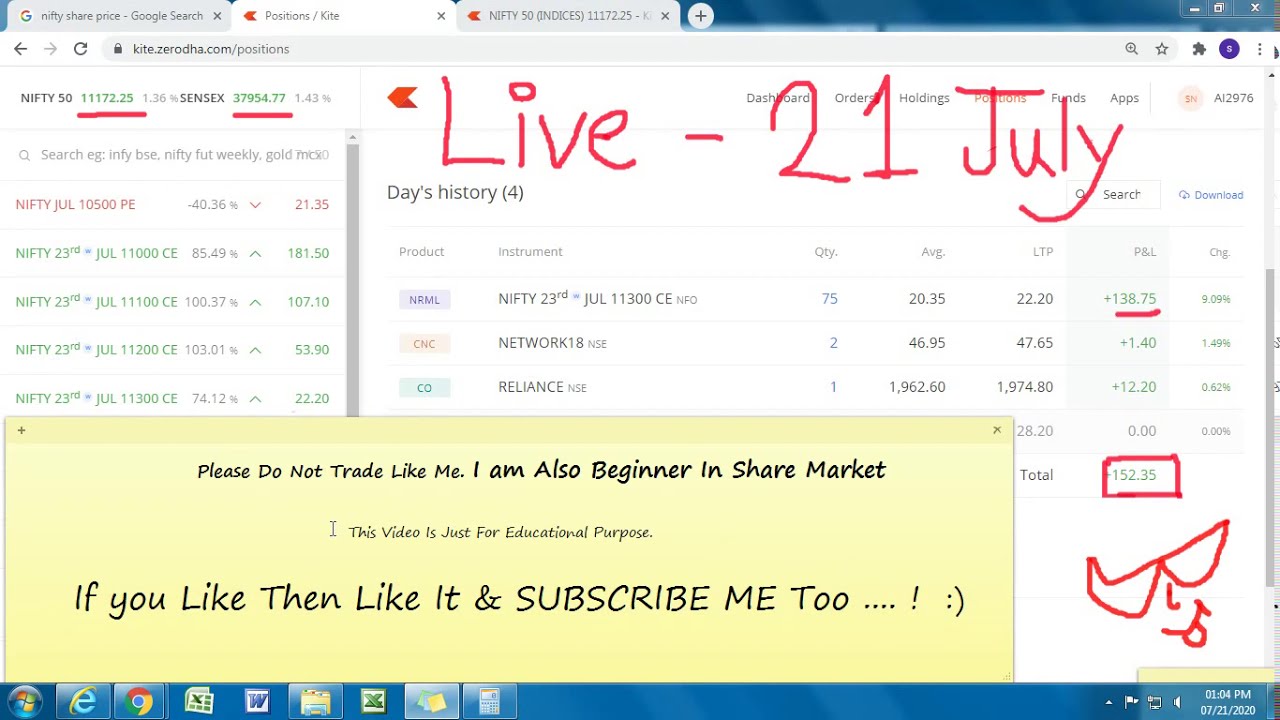Screen dimensions: 1280x720
Task: Open the Chrome profile avatar S
Action: click(1229, 49)
